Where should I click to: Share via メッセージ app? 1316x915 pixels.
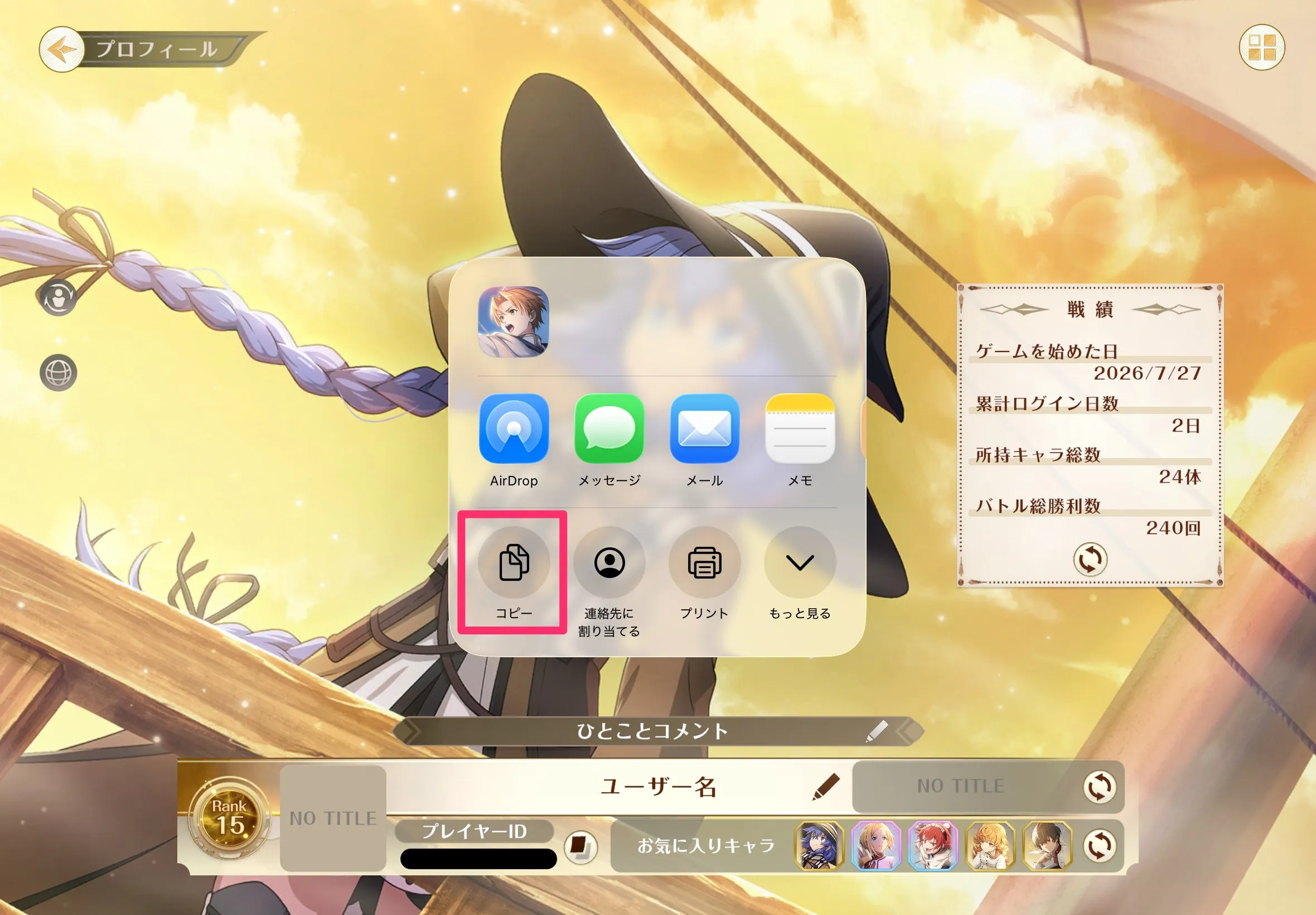[x=609, y=440]
